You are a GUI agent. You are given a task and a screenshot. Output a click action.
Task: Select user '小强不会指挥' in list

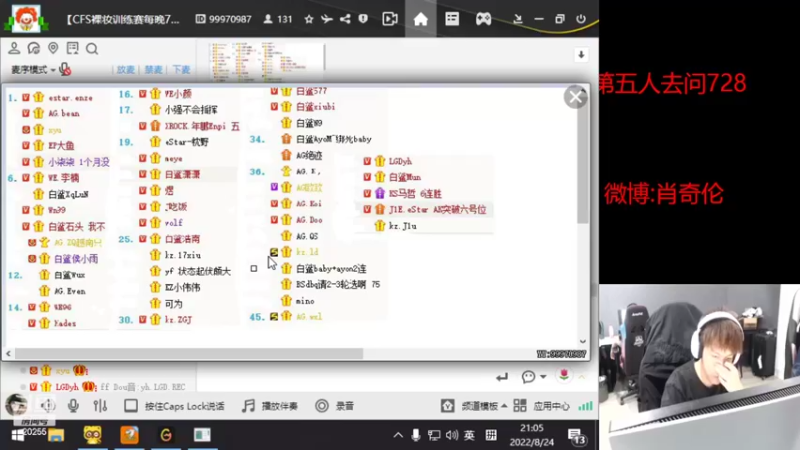pyautogui.click(x=191, y=110)
